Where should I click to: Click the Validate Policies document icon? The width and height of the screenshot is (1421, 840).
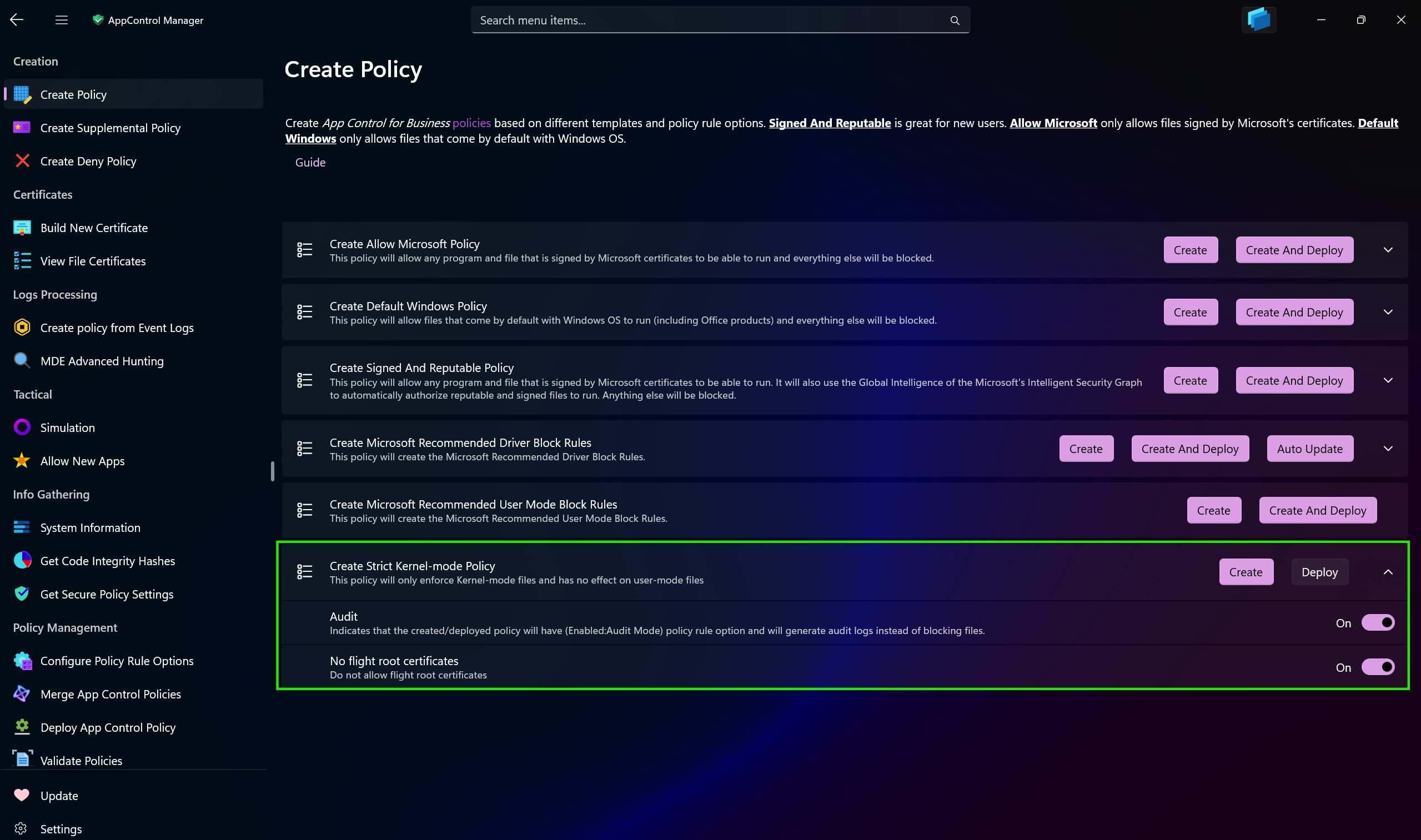pos(22,759)
